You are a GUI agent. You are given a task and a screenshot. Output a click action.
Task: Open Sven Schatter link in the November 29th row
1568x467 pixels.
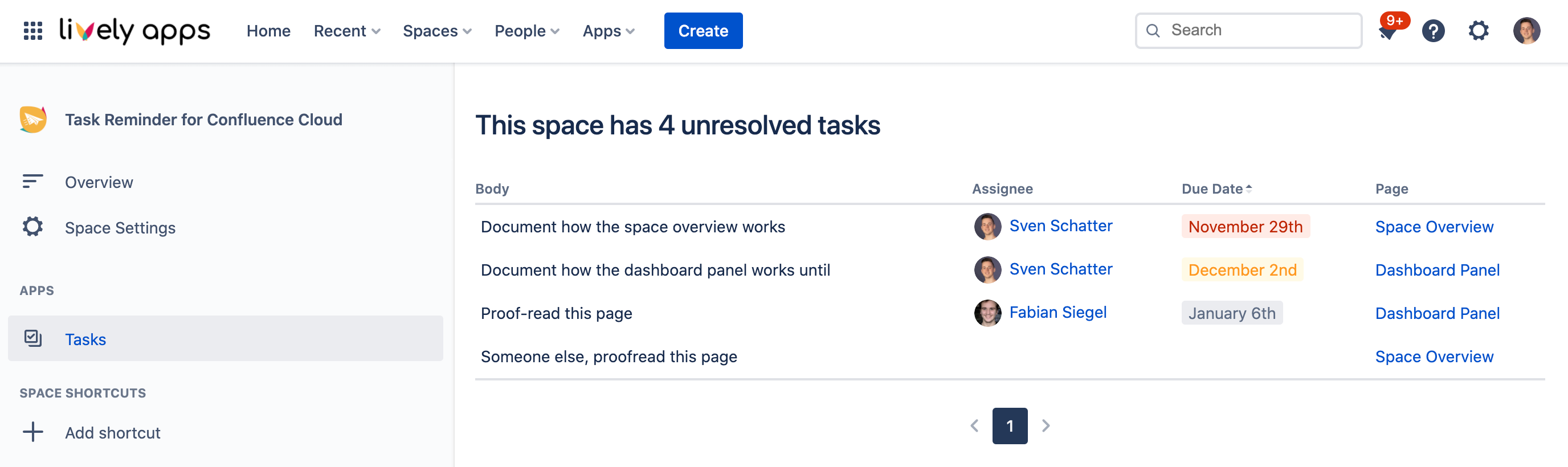click(1060, 226)
